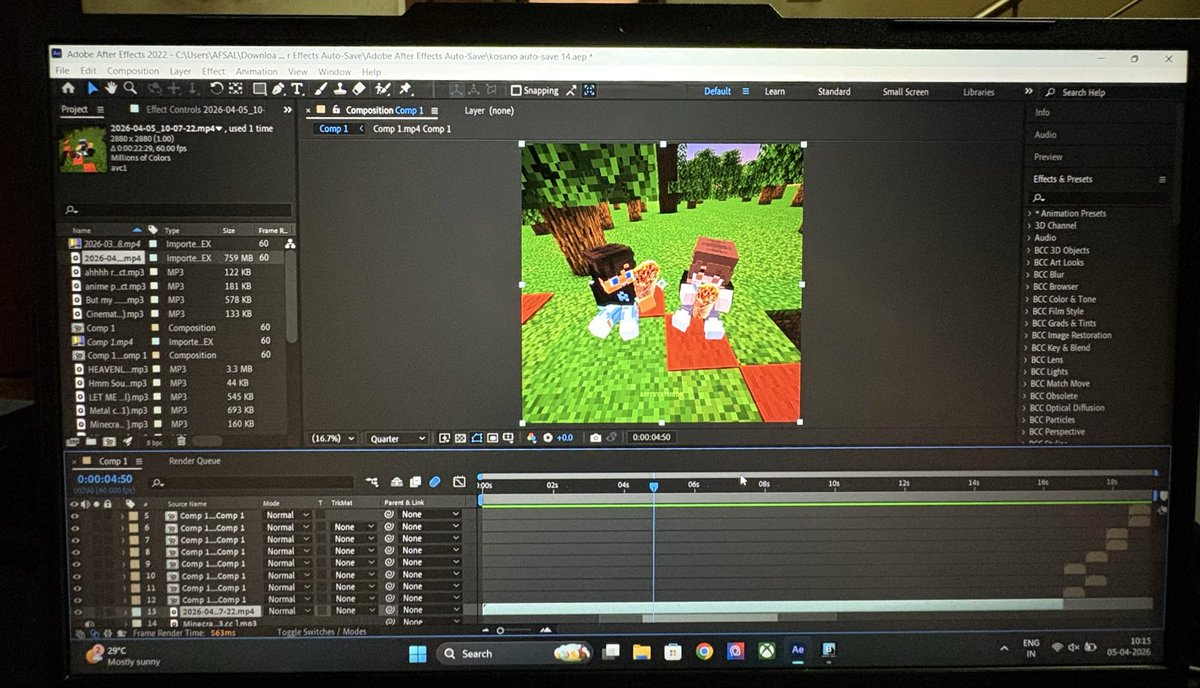Switch to Effect Controls tab
Screen dimensions: 1200x688
point(205,110)
